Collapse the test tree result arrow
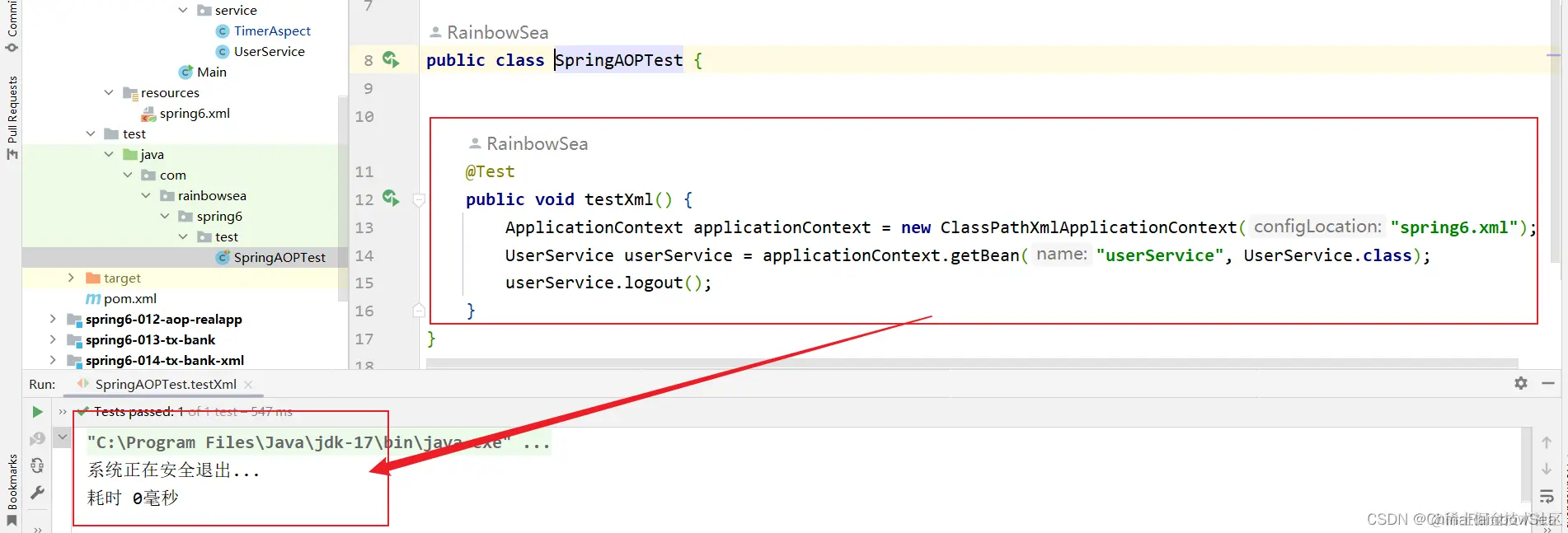This screenshot has width=1568, height=533. (62, 437)
